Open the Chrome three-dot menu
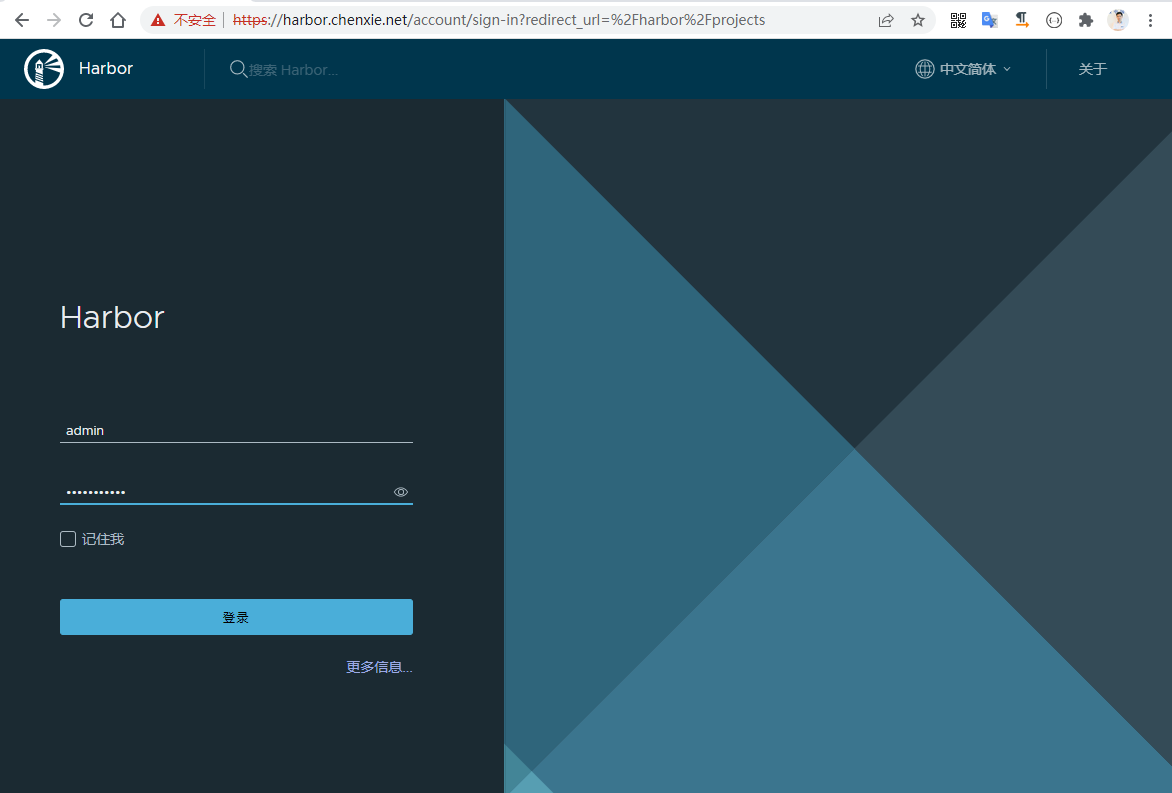 coord(1150,20)
